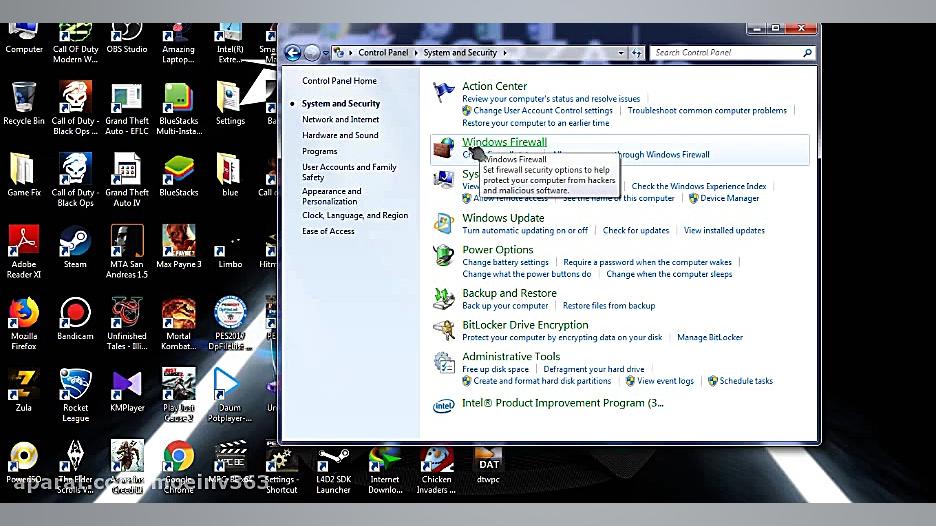936x526 pixels.
Task: Open Clock, Language, and Region category
Action: (x=355, y=216)
